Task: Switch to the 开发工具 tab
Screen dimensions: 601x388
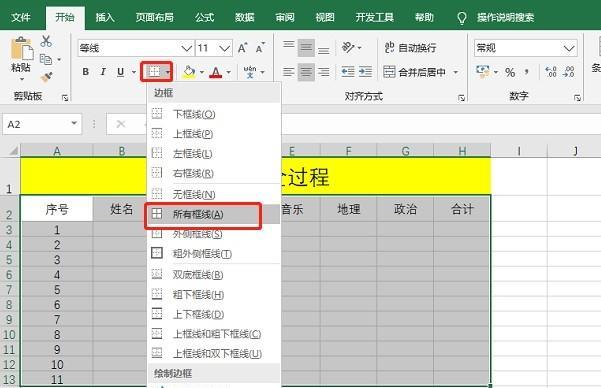Action: click(x=374, y=17)
